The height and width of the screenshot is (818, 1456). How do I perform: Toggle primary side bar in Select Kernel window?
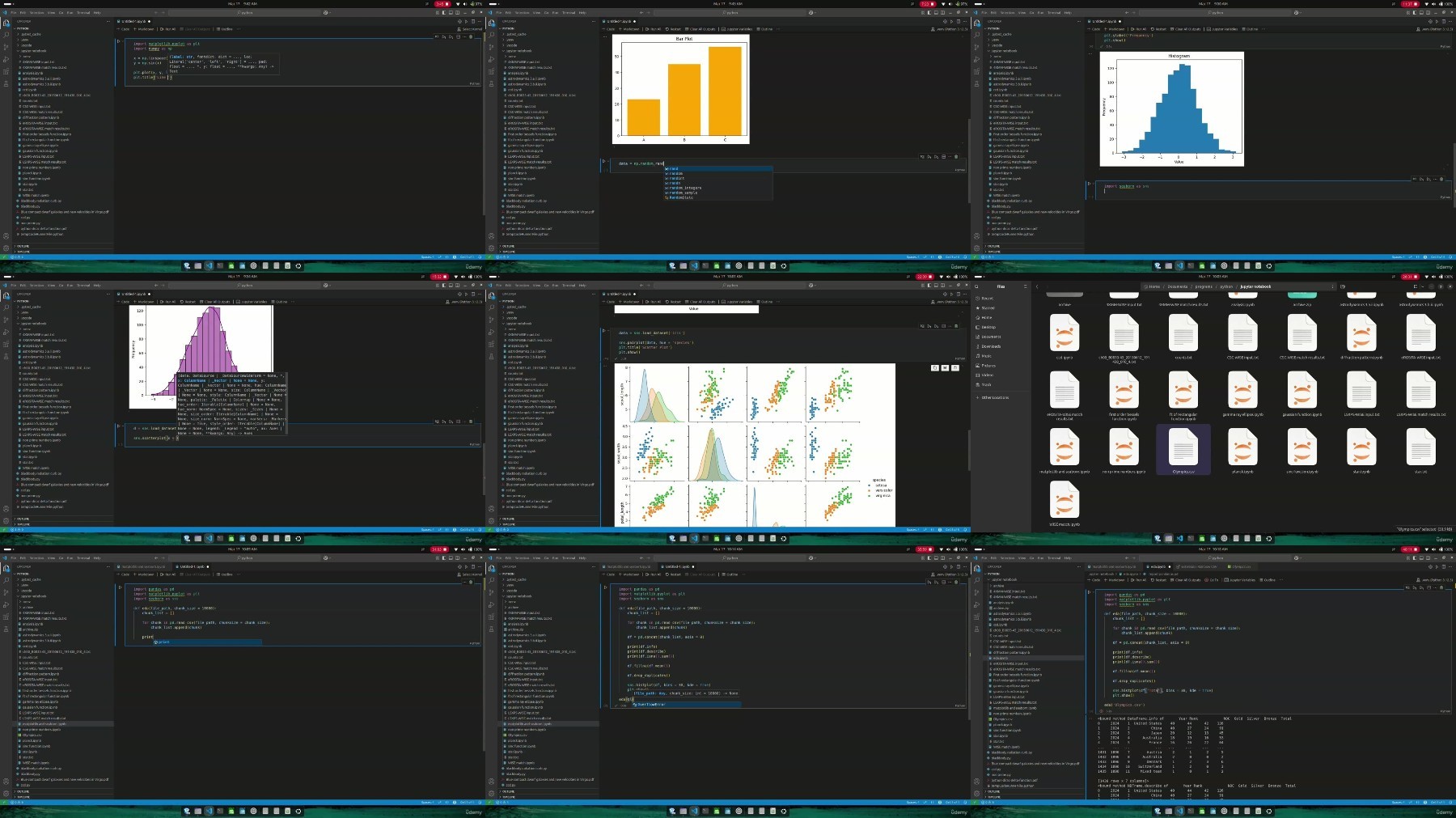[x=443, y=12]
